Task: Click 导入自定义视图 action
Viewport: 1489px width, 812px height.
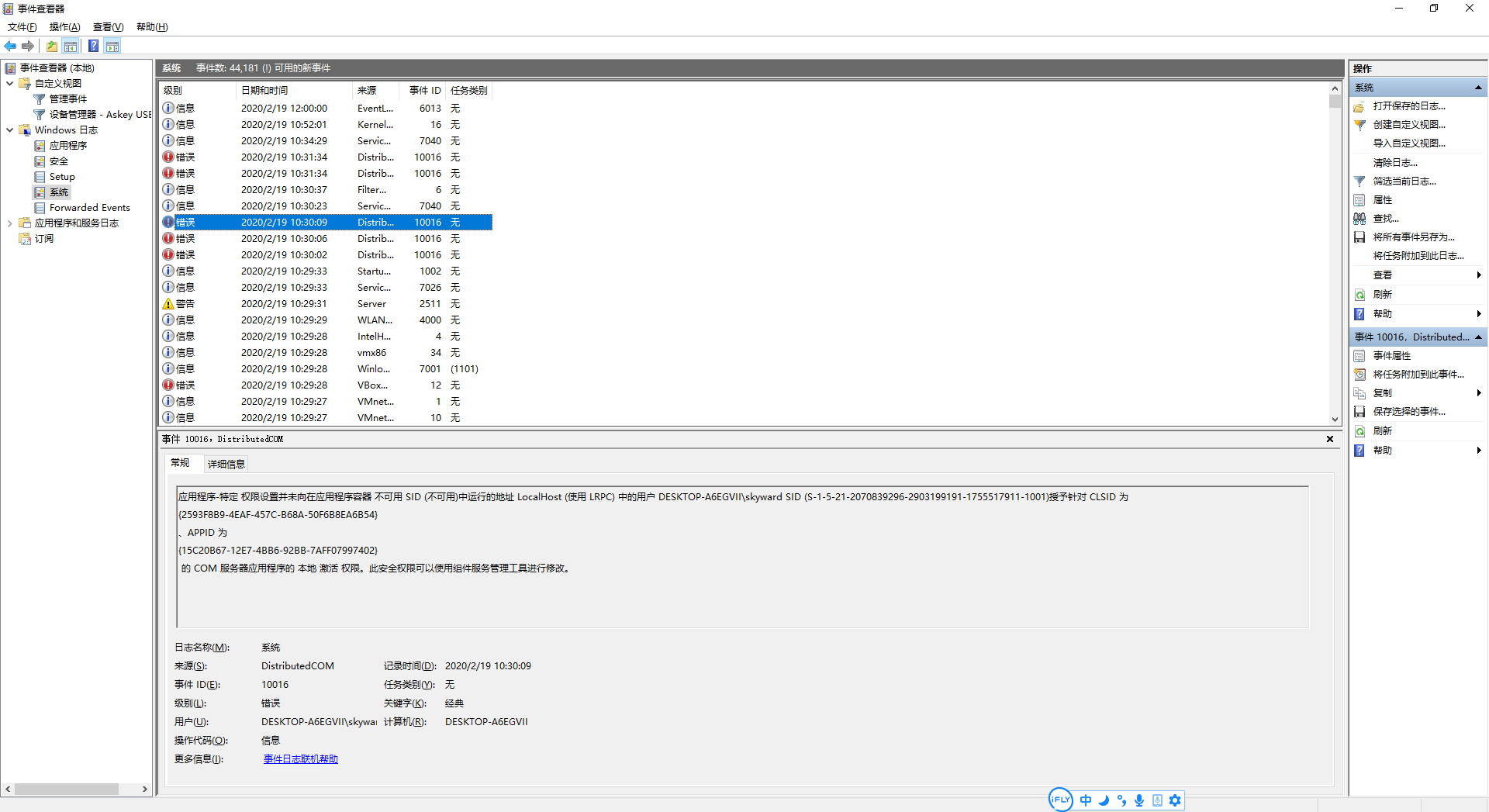Action: click(x=1409, y=143)
